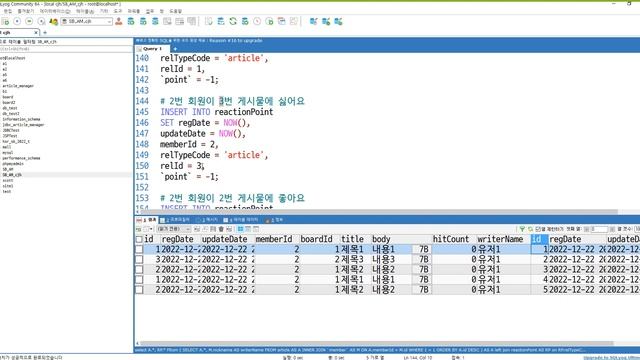Switch to the 2 프로파일러 tab
Image resolution: width=640 pixels, height=360 pixels.
coord(175,220)
